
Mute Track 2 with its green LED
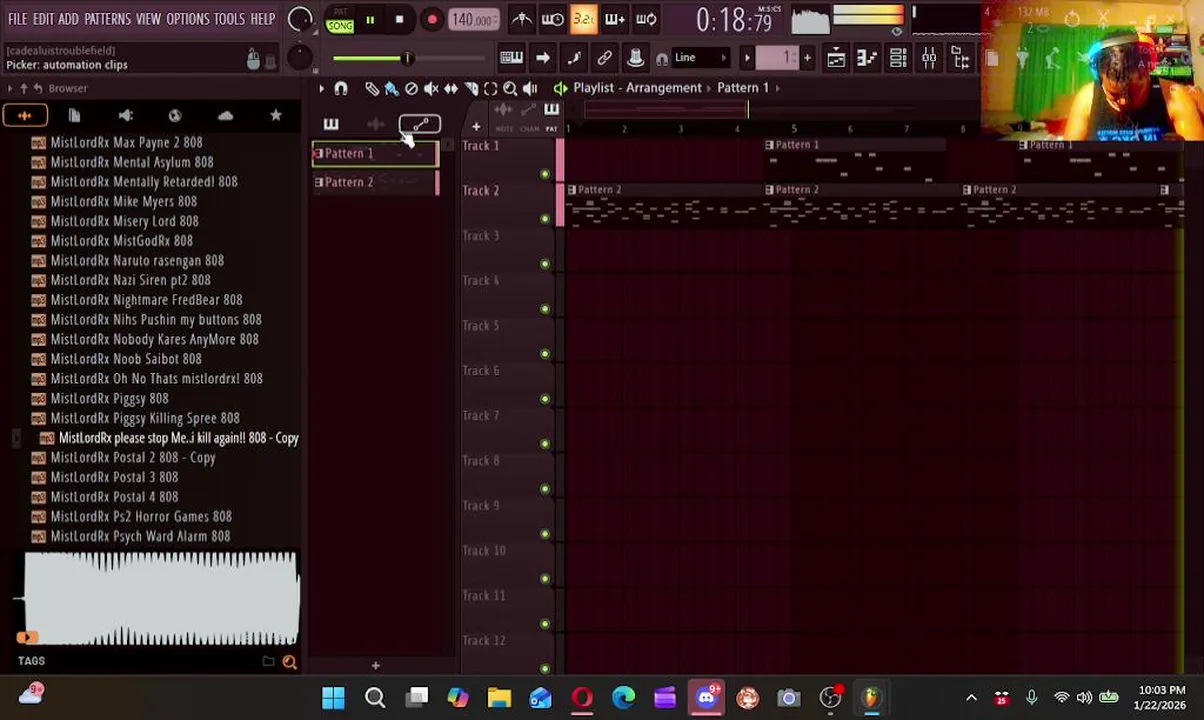pos(545,219)
